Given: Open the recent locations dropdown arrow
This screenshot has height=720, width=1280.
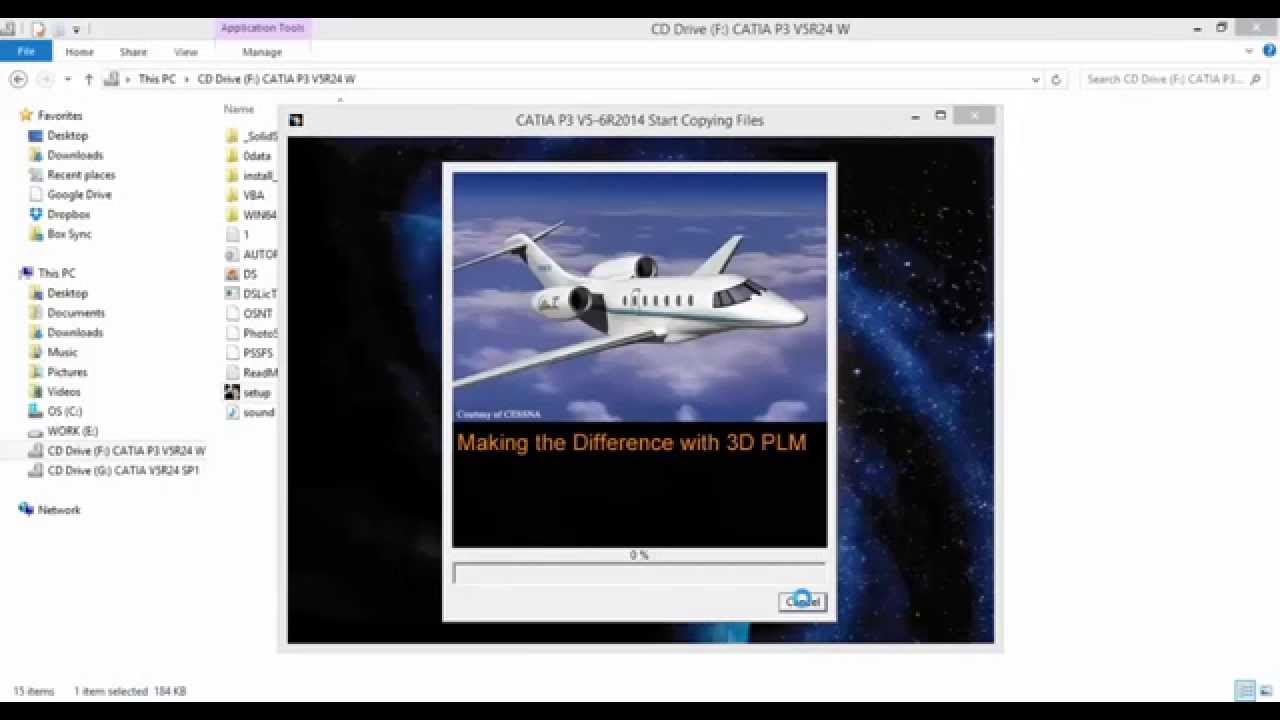Looking at the screenshot, I should pos(68,79).
